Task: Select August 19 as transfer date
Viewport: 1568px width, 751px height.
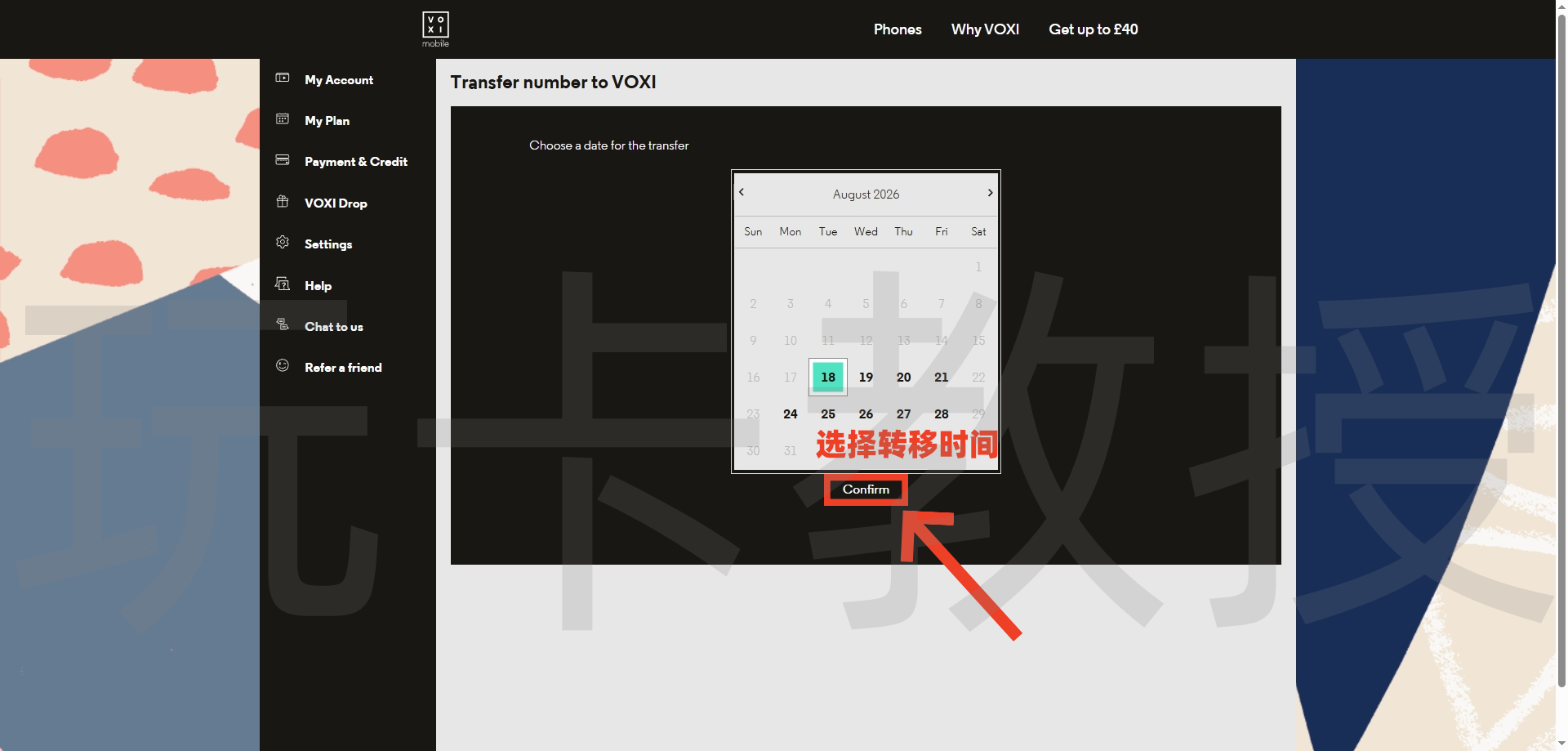Action: tap(866, 377)
